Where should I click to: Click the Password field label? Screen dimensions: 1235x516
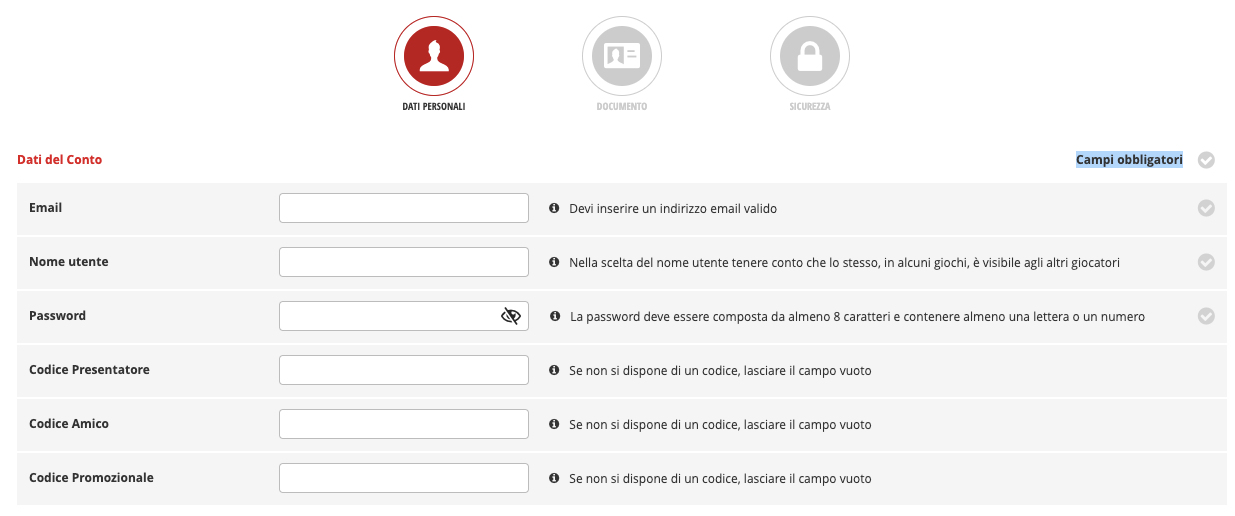(58, 316)
